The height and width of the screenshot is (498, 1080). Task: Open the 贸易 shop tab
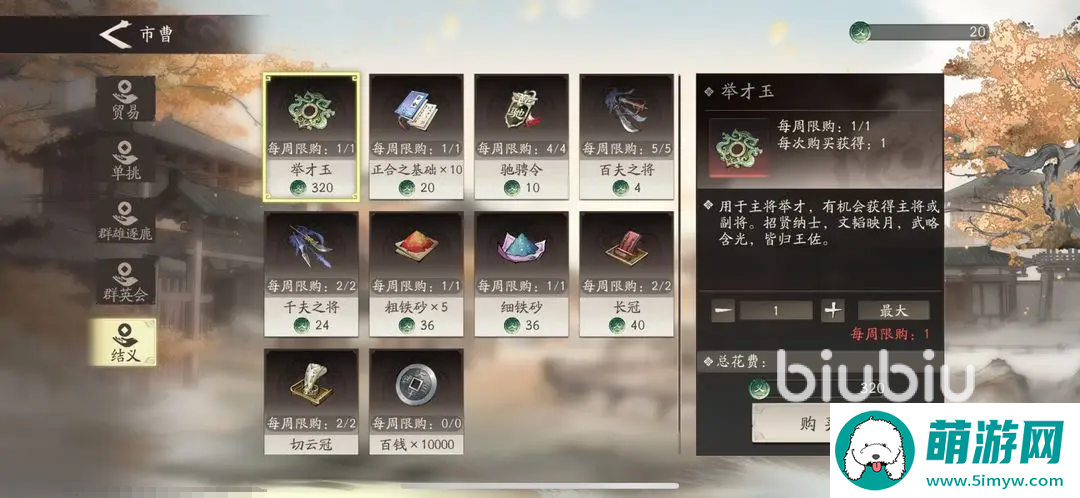(x=125, y=99)
